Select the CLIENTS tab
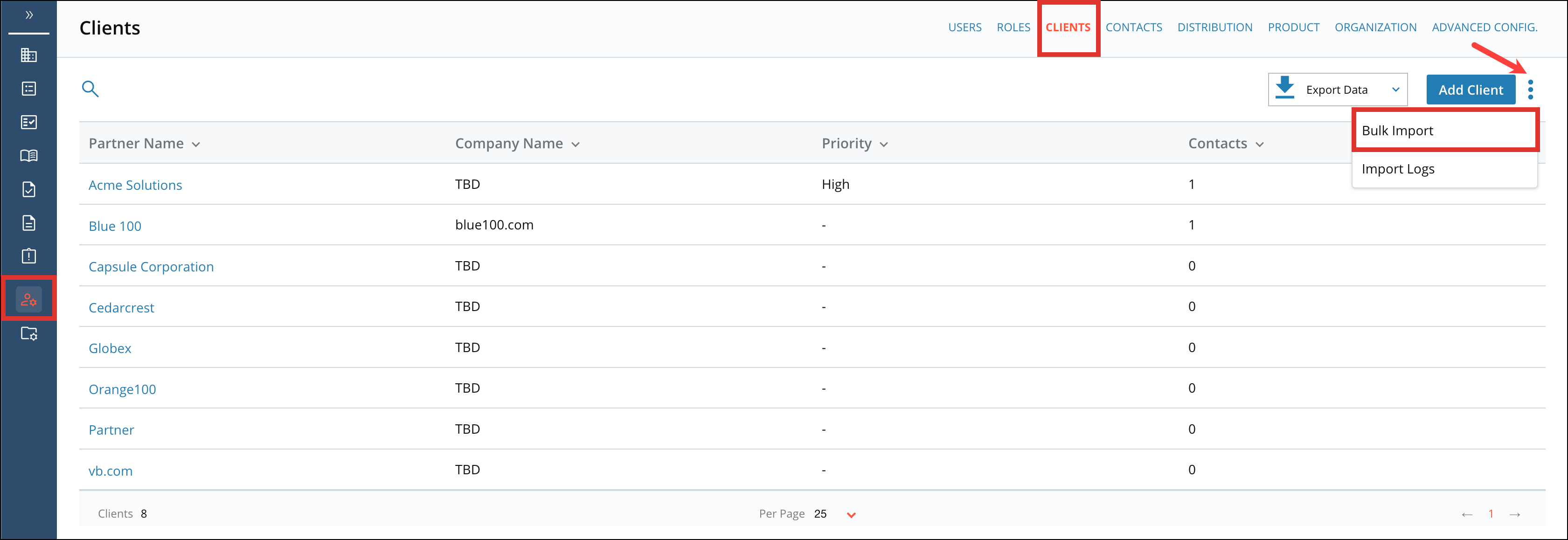The width and height of the screenshot is (1568, 540). coord(1068,28)
